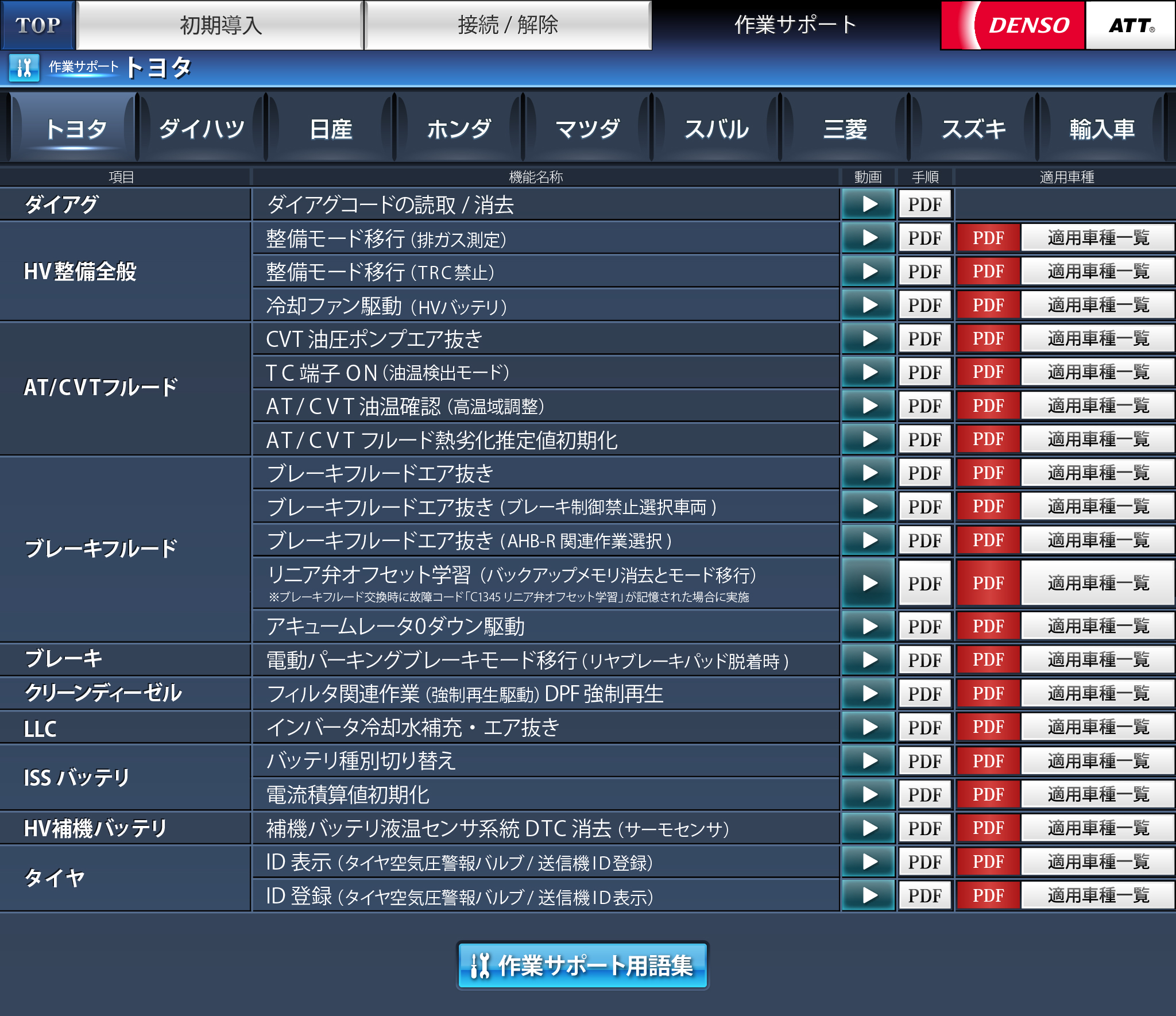Play video for インバータ冷却水補充・エア抜き
Image resolution: width=1176 pixels, height=1016 pixels.
[x=869, y=727]
